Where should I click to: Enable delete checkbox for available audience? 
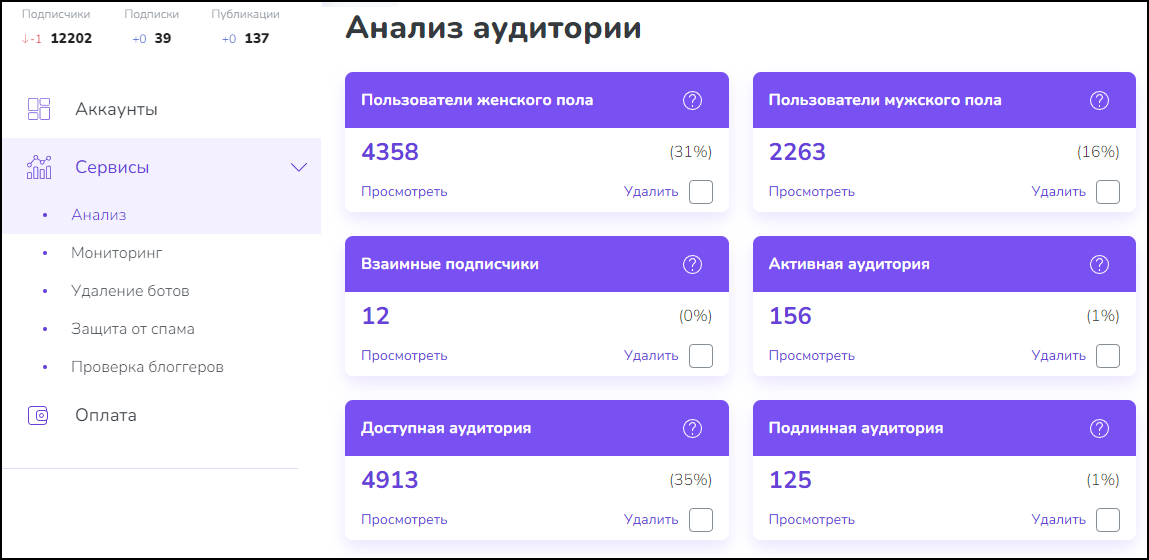(x=701, y=520)
